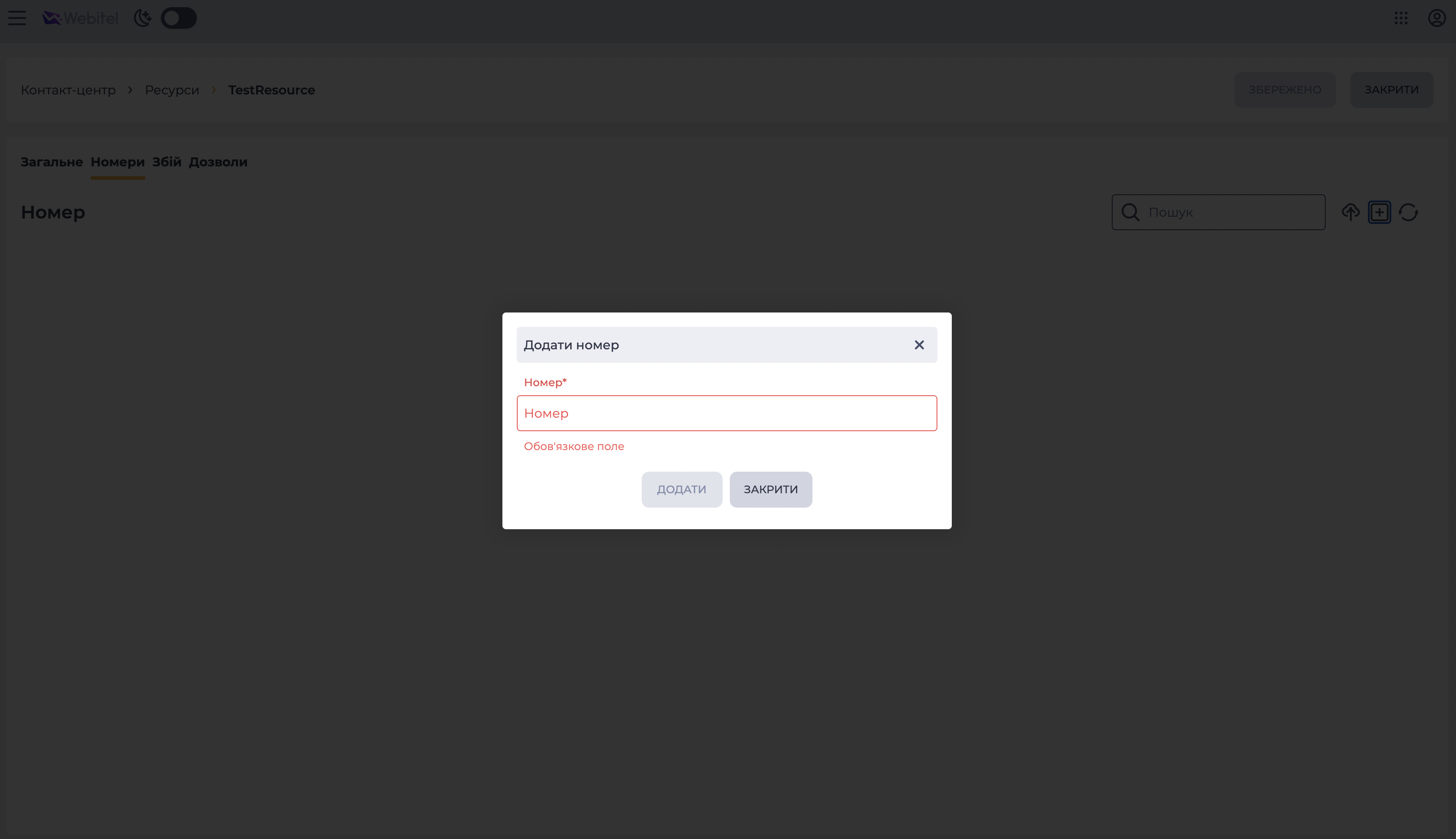The width and height of the screenshot is (1456, 839).
Task: Open the user account menu
Action: click(x=1436, y=18)
